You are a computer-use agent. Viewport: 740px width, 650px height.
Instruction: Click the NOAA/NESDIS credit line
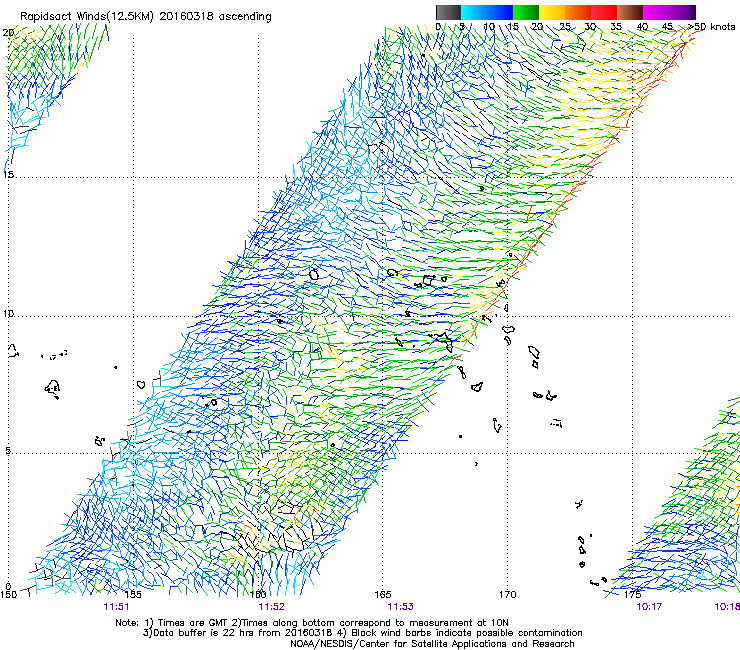[x=432, y=644]
